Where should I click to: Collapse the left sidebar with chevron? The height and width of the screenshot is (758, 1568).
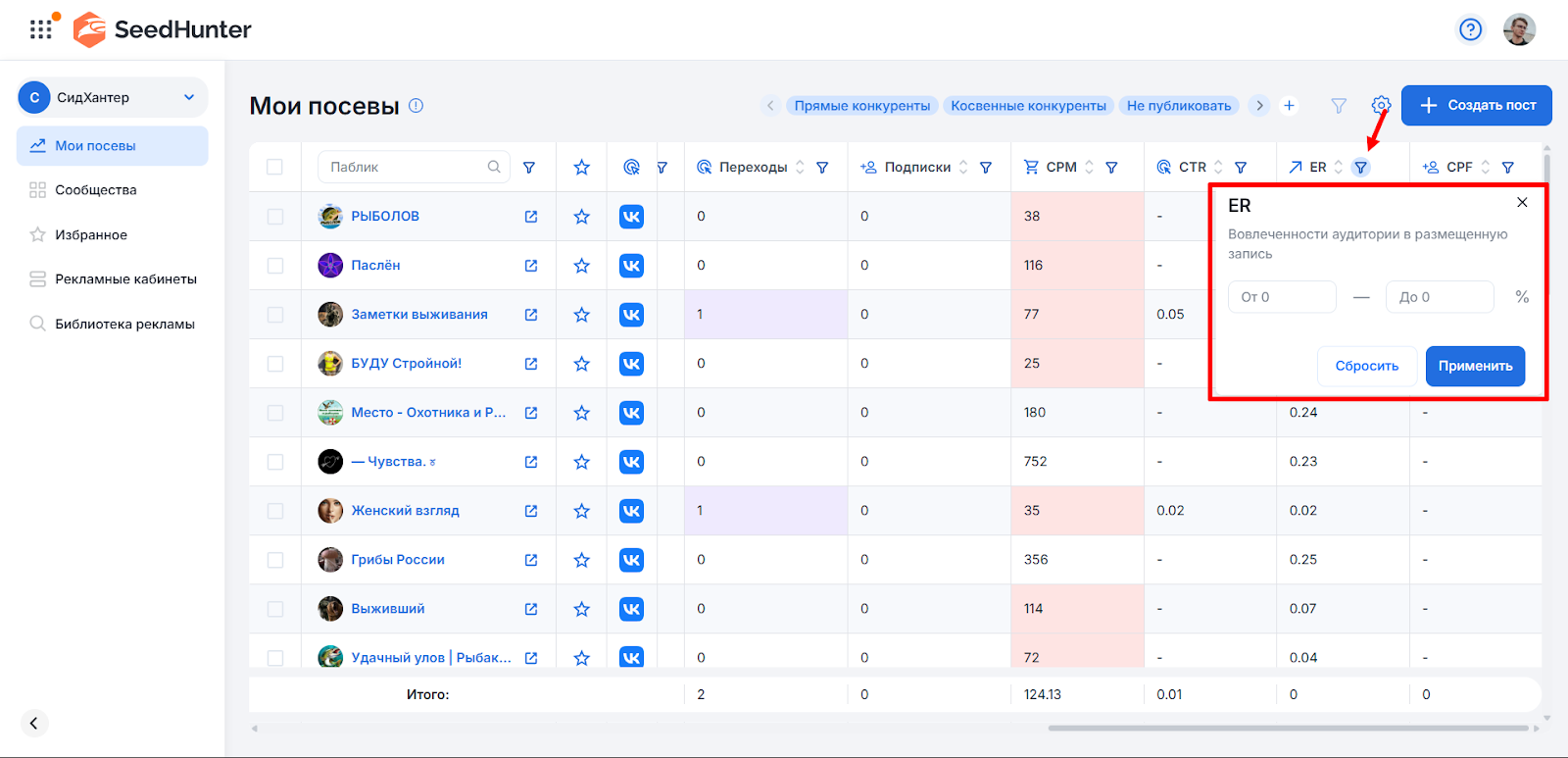pyautogui.click(x=33, y=723)
